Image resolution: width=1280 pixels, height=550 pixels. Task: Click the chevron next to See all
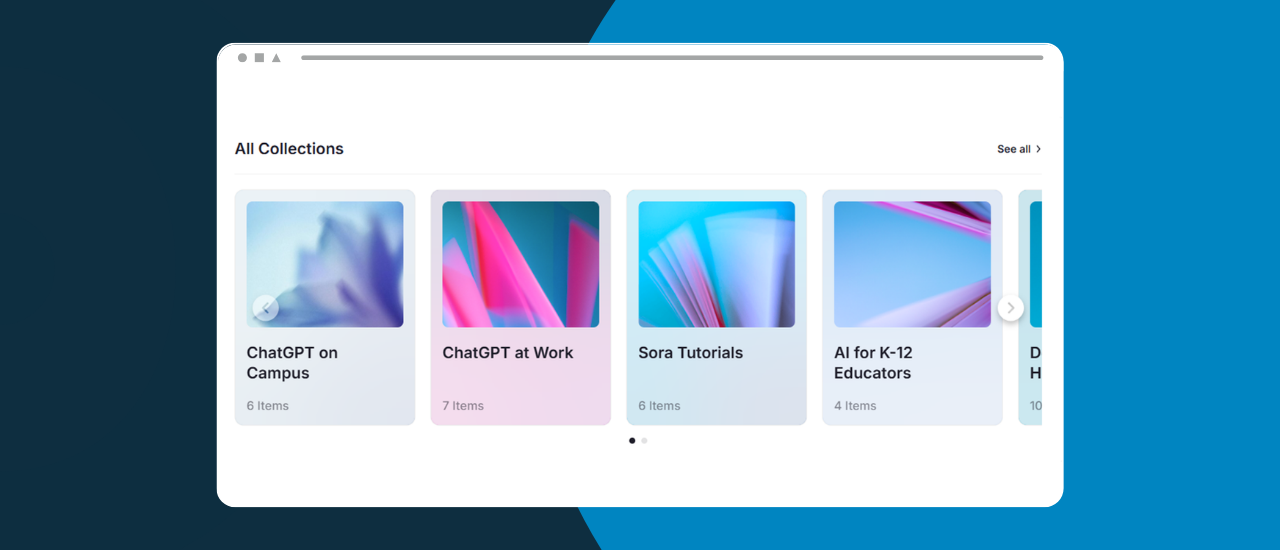(x=1038, y=149)
